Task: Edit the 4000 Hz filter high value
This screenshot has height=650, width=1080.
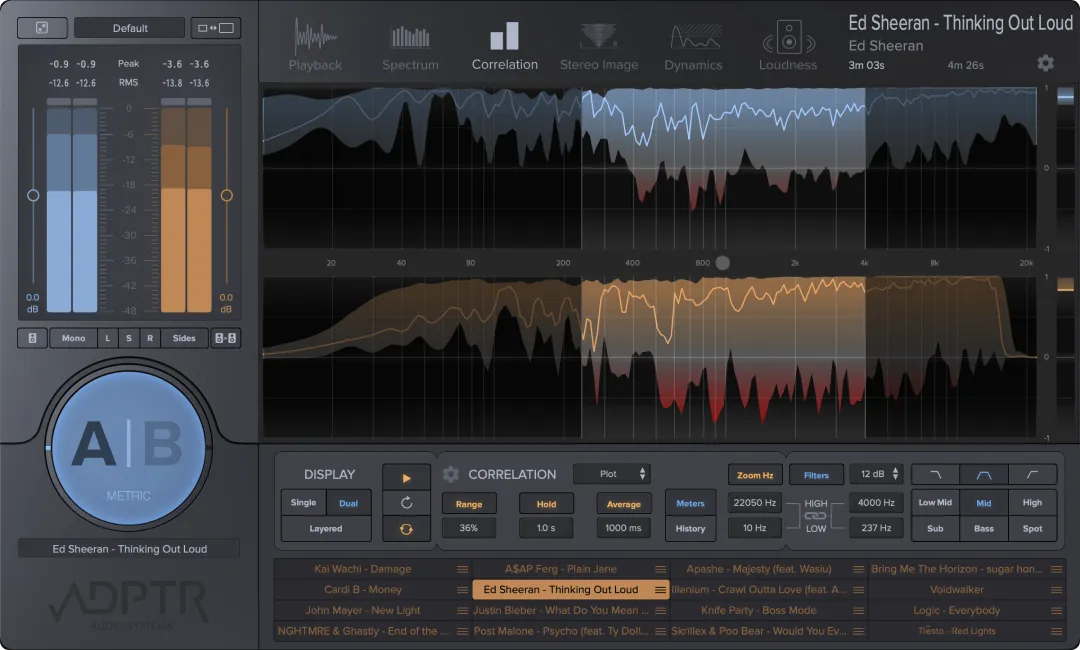Action: [x=876, y=503]
